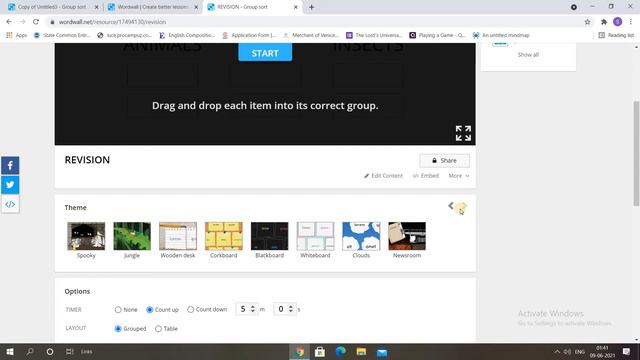This screenshot has height=360, width=640.
Task: Adjust the seconds stepper arrows
Action: tap(291, 309)
